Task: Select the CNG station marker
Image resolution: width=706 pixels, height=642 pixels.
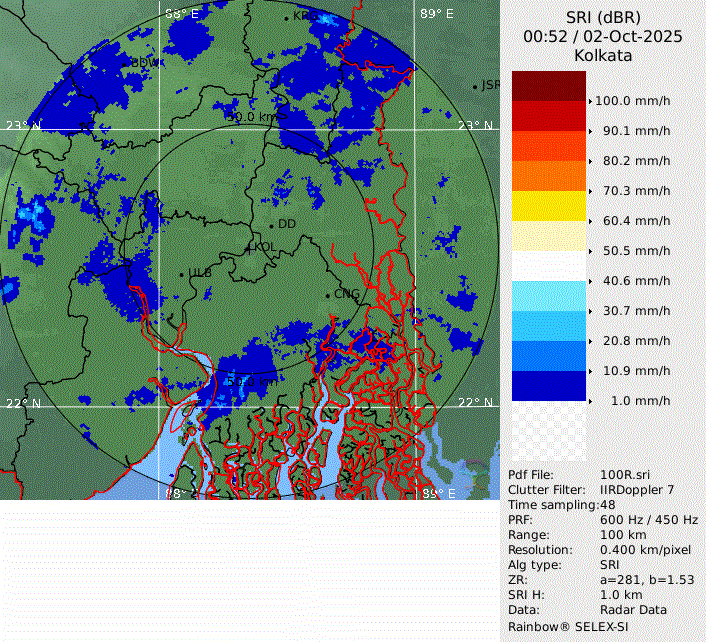Action: point(328,294)
